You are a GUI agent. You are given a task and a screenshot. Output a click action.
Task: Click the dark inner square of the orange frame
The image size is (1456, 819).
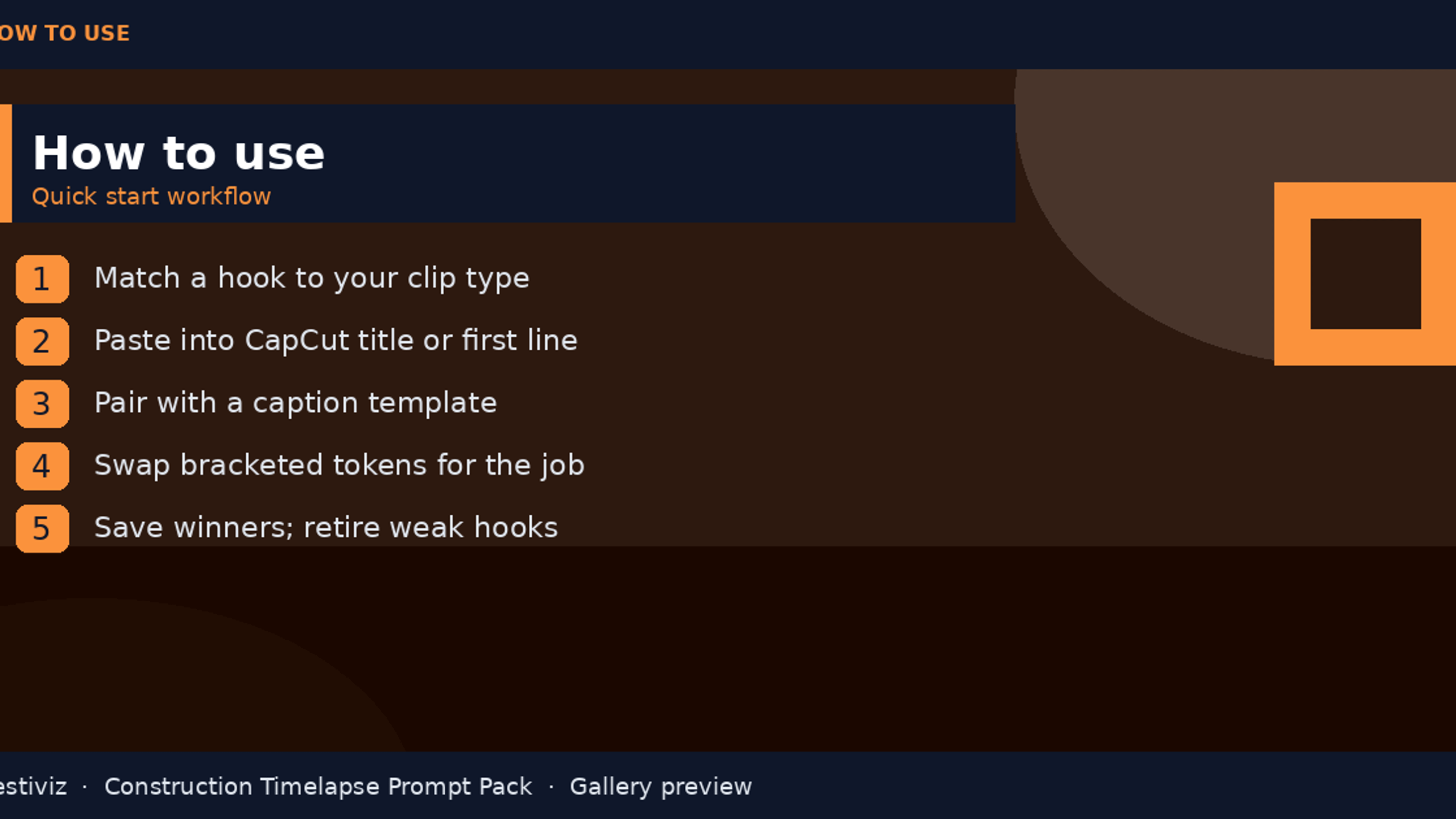(x=1366, y=274)
